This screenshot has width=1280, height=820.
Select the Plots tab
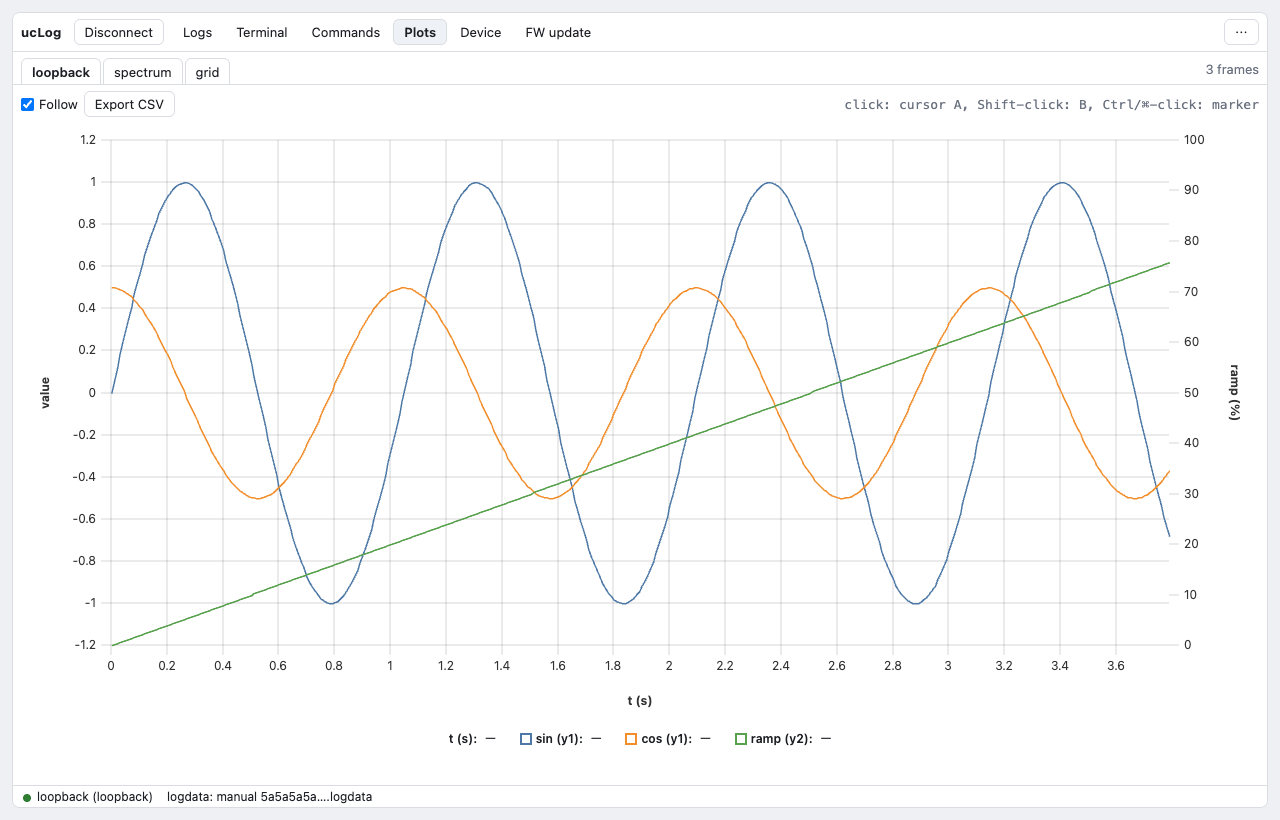pos(420,32)
